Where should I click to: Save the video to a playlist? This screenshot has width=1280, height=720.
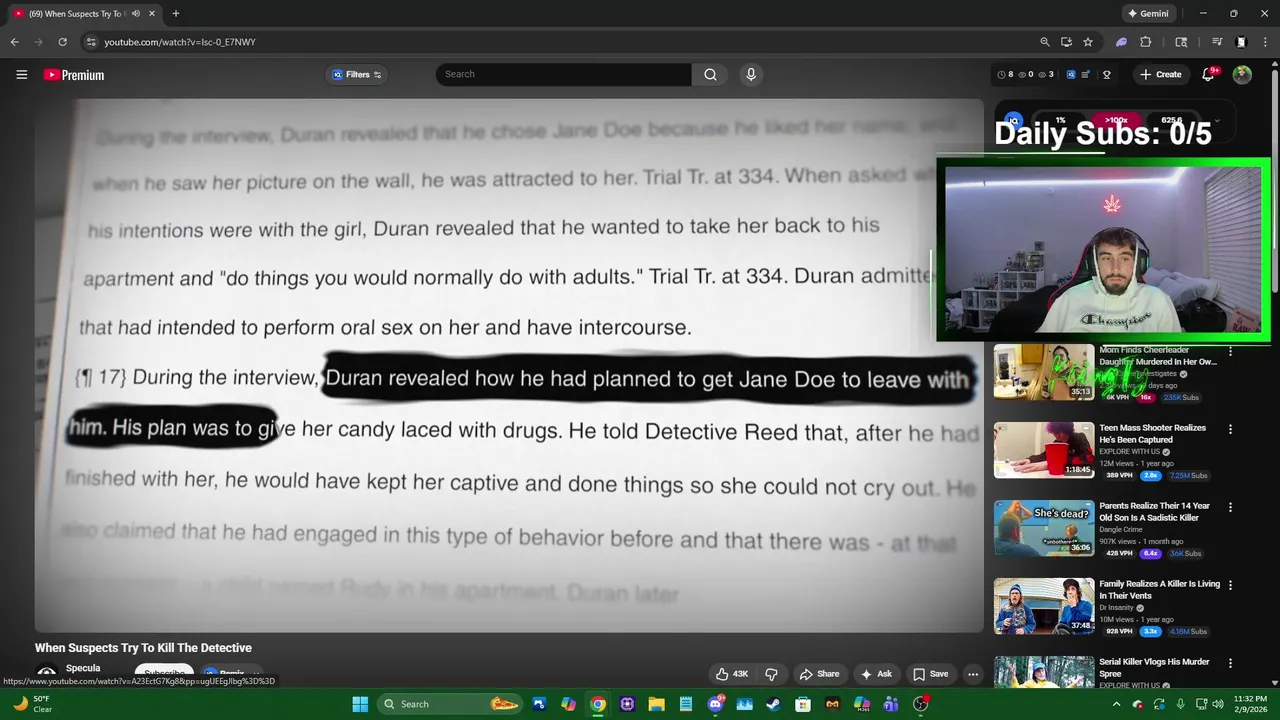click(x=930, y=674)
